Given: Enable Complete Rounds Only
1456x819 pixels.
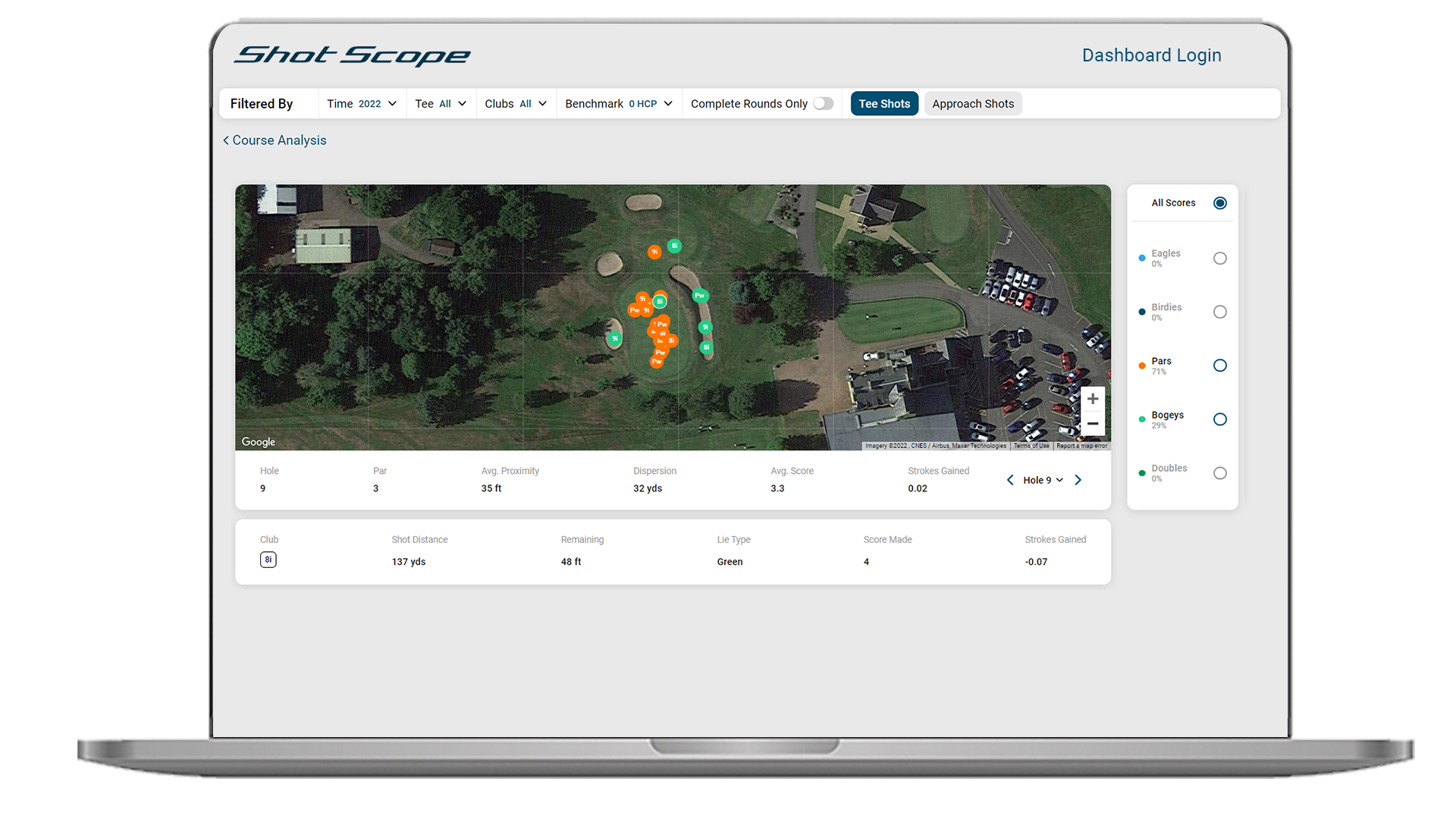Looking at the screenshot, I should click(823, 103).
